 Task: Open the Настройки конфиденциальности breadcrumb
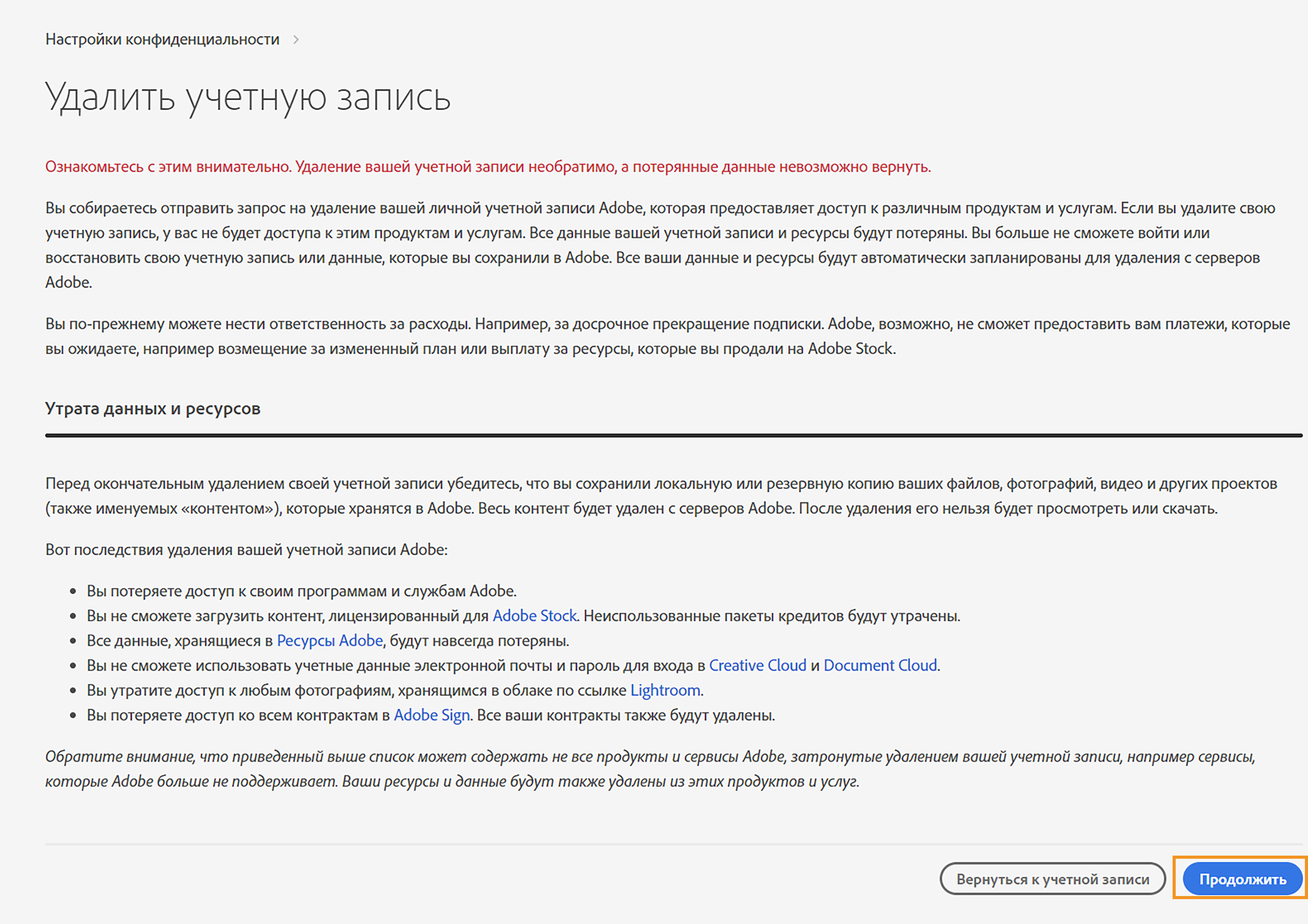coord(163,40)
